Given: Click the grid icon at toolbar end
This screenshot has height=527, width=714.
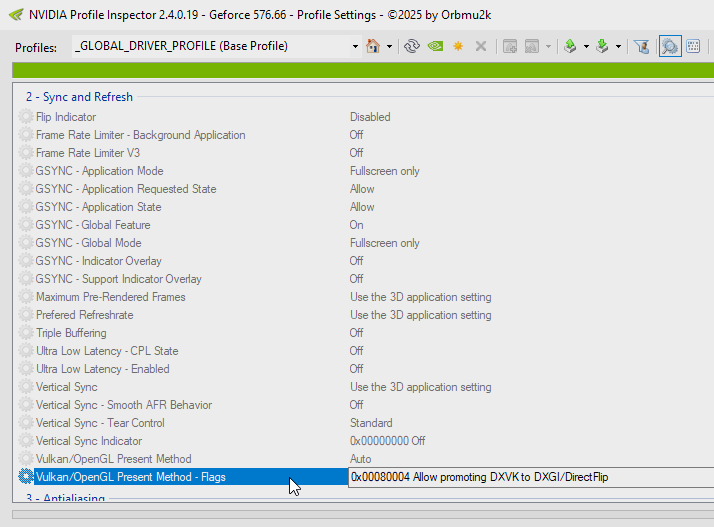Looking at the screenshot, I should pos(693,47).
